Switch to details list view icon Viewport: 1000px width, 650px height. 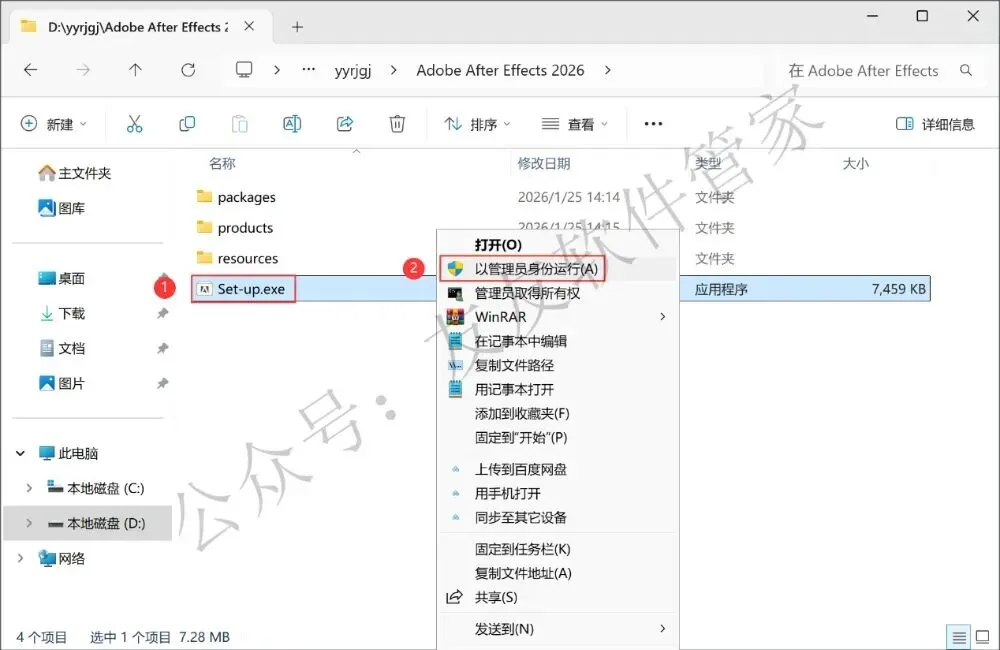[x=959, y=637]
